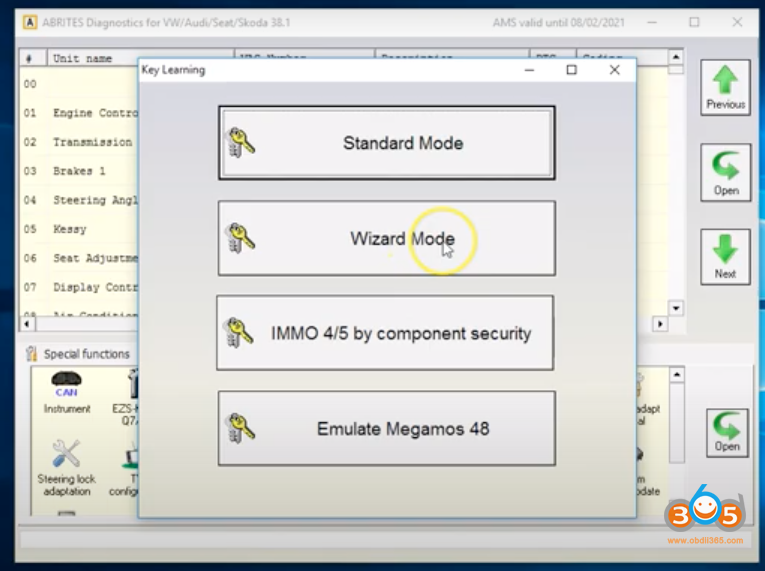The width and height of the screenshot is (765, 571).
Task: Select 02 Transmission row
Action: click(x=81, y=142)
